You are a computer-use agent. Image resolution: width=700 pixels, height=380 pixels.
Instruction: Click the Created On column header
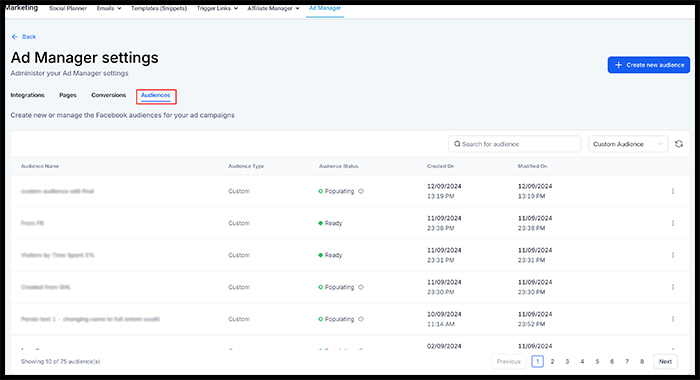[x=440, y=166]
